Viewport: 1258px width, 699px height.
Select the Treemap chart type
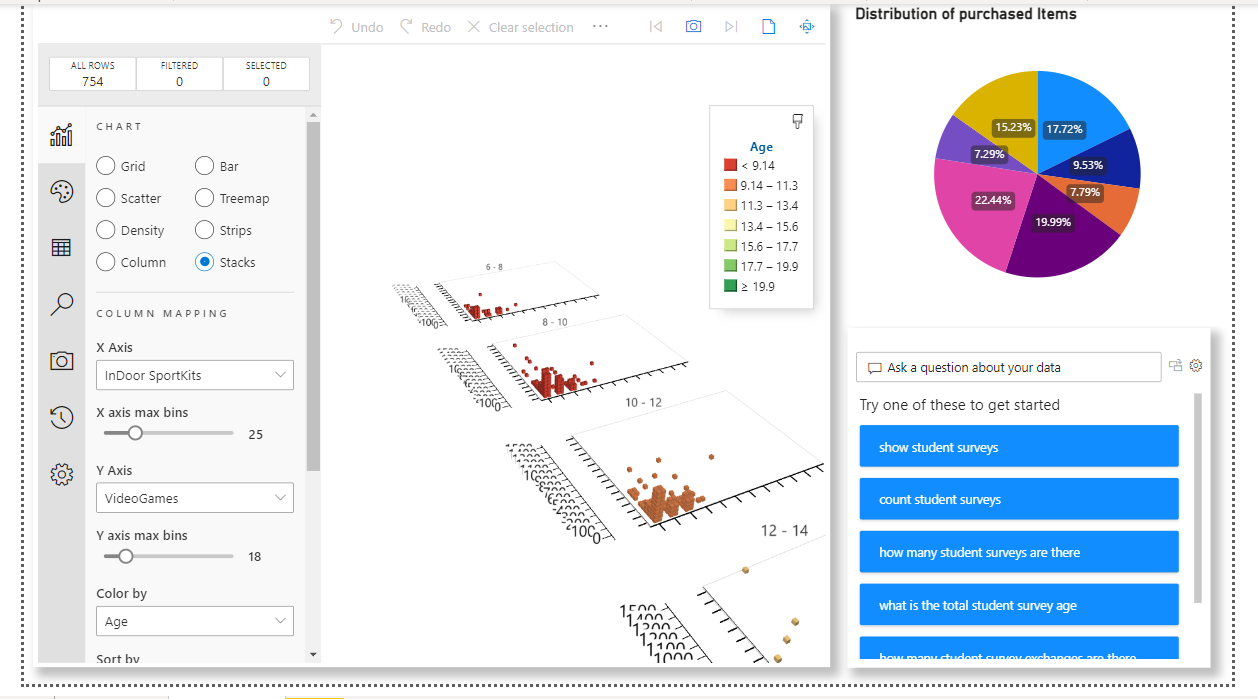click(204, 197)
